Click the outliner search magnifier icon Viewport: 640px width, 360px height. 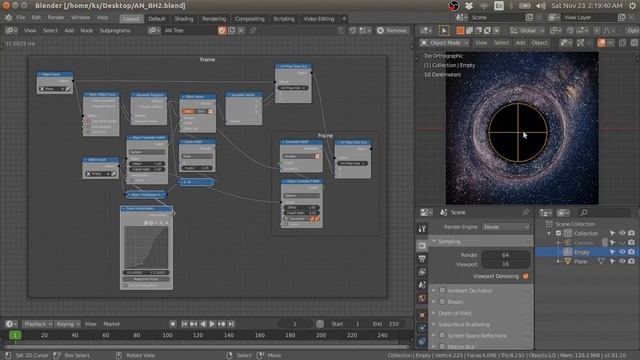tap(584, 212)
